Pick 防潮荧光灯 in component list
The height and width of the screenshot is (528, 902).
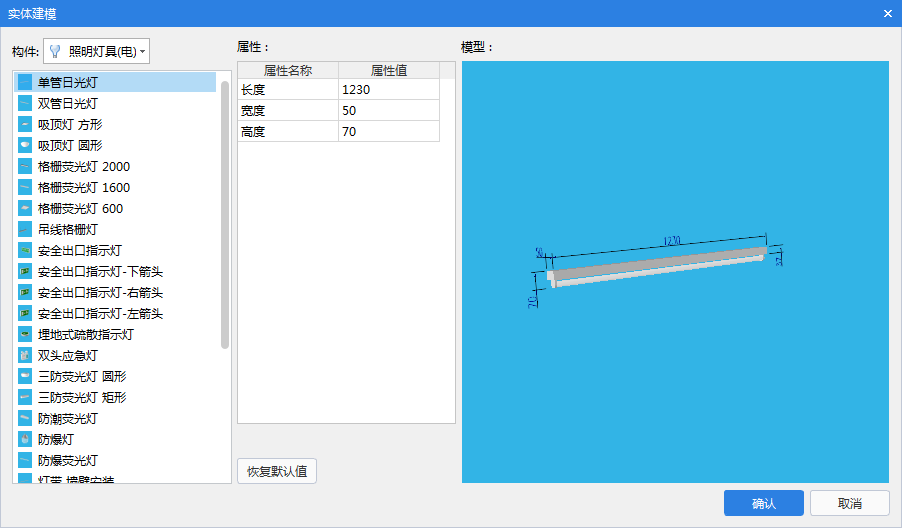point(68,418)
